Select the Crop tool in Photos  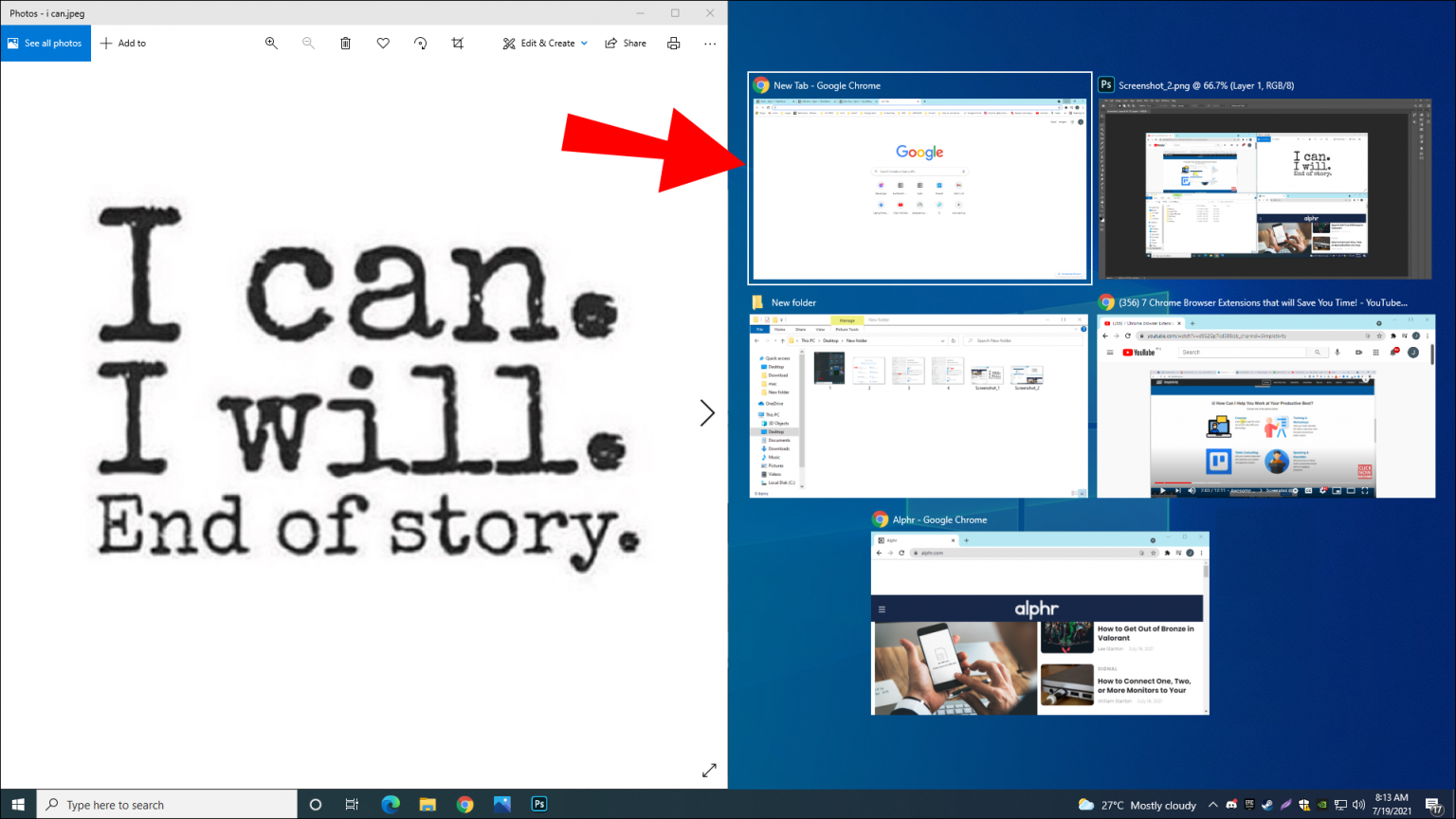tap(457, 43)
